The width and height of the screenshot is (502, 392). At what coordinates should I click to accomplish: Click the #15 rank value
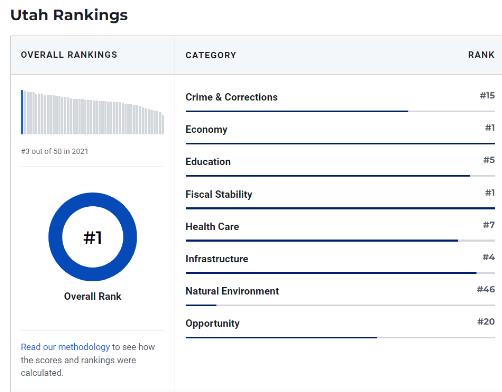point(487,96)
